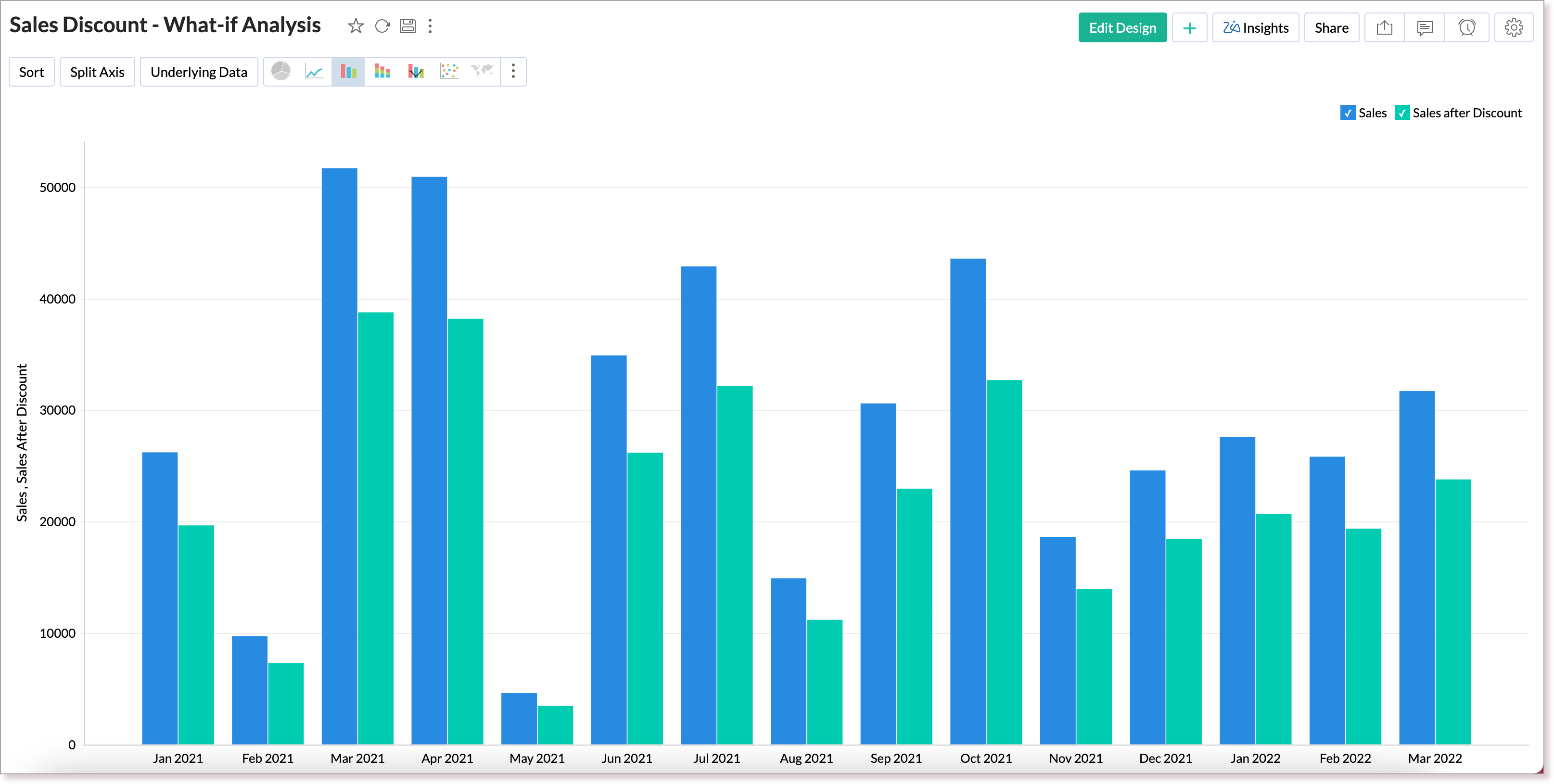This screenshot has height=784, width=1554.
Task: Select the grouped bar chart toggle
Action: click(348, 72)
